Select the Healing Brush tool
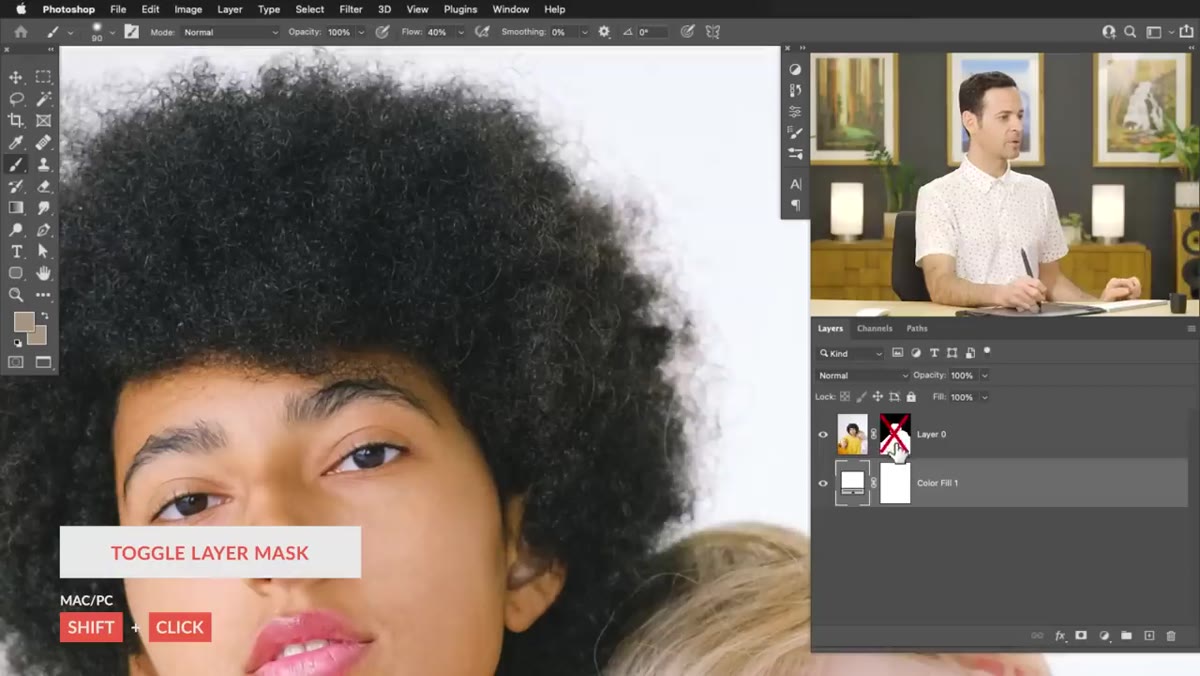The width and height of the screenshot is (1200, 676). pyautogui.click(x=43, y=143)
